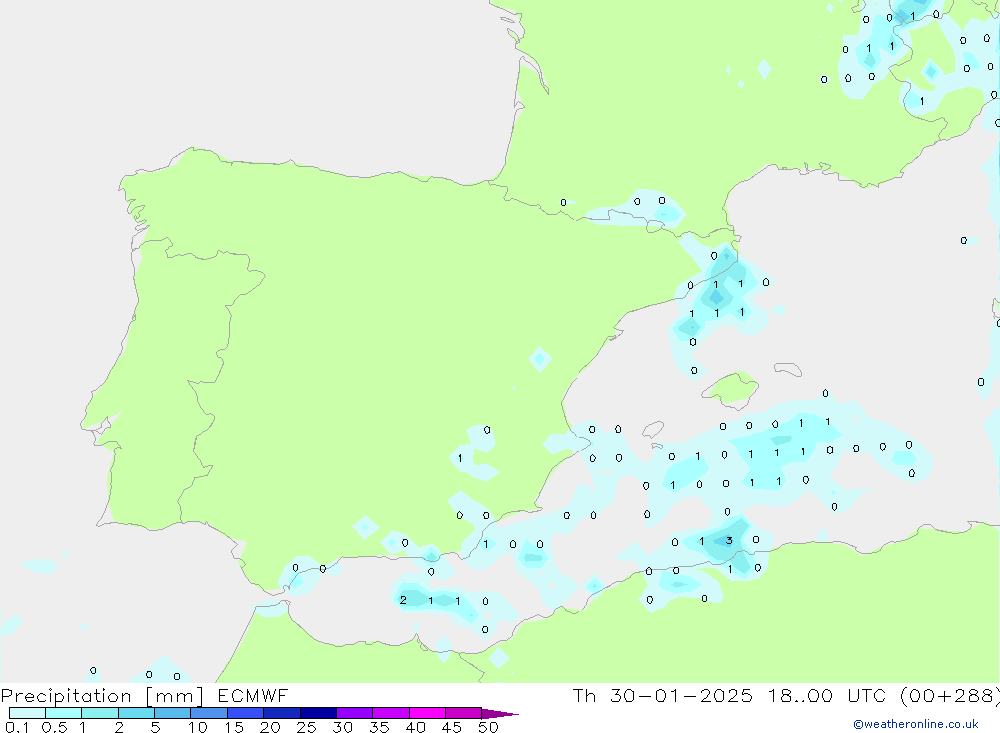The height and width of the screenshot is (733, 1000).
Task: Click the (00+288) forecast offset text
Action: pos(949,696)
